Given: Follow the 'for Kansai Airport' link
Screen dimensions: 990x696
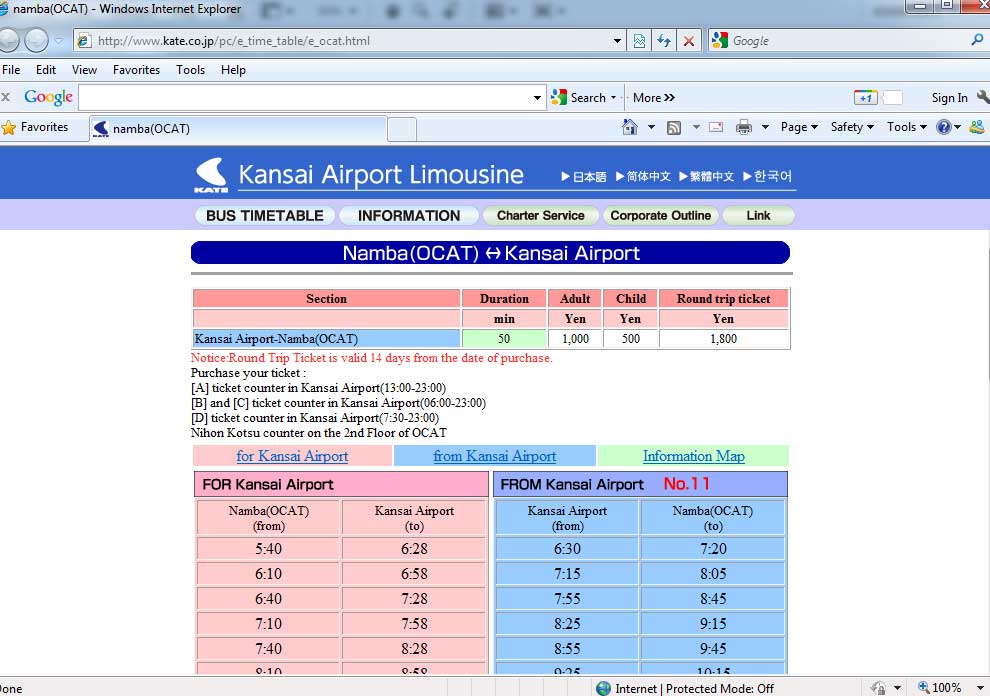Looking at the screenshot, I should [292, 456].
